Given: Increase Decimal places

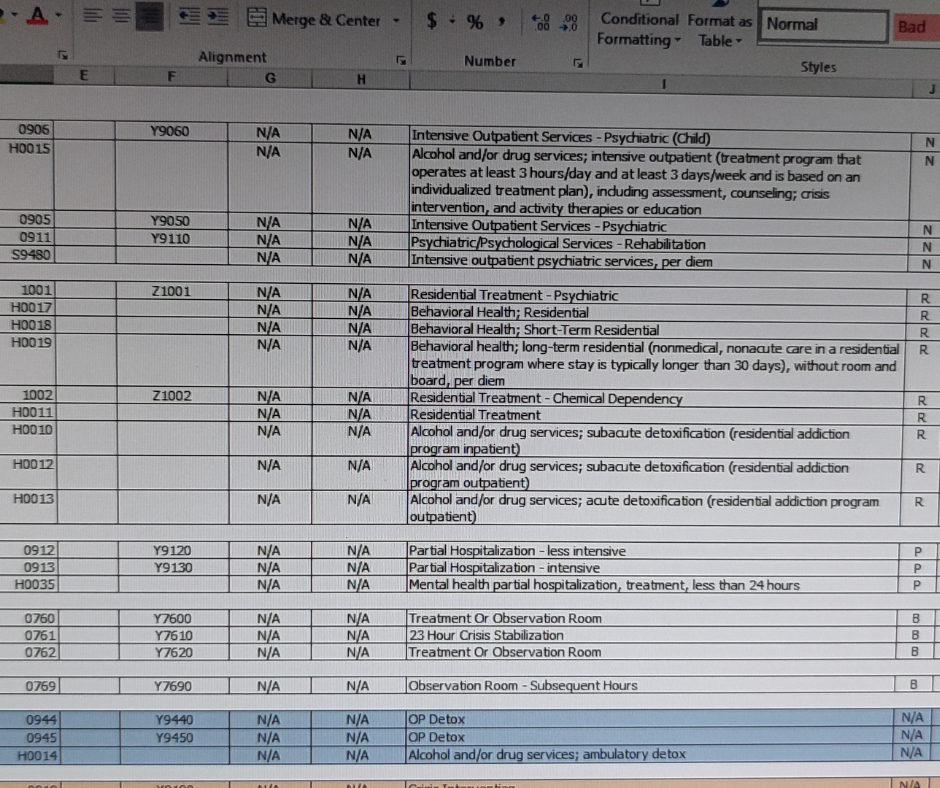Looking at the screenshot, I should point(541,23).
